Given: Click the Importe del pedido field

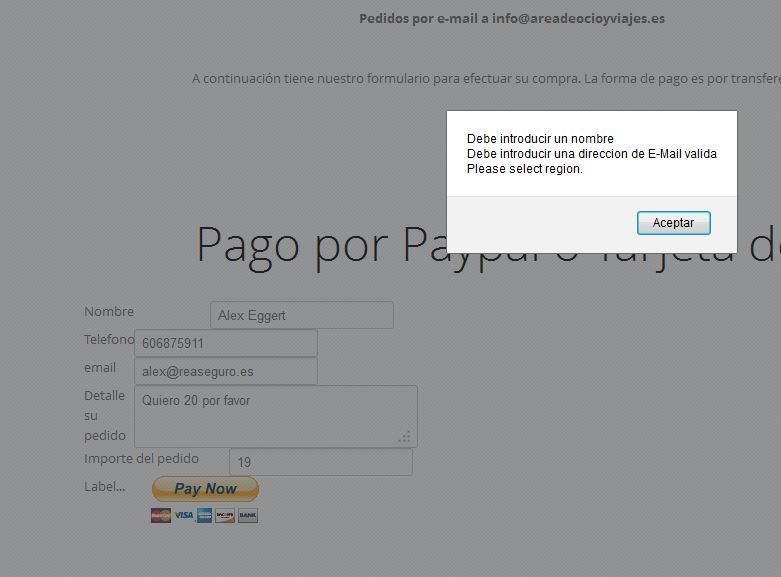Looking at the screenshot, I should click(x=321, y=462).
